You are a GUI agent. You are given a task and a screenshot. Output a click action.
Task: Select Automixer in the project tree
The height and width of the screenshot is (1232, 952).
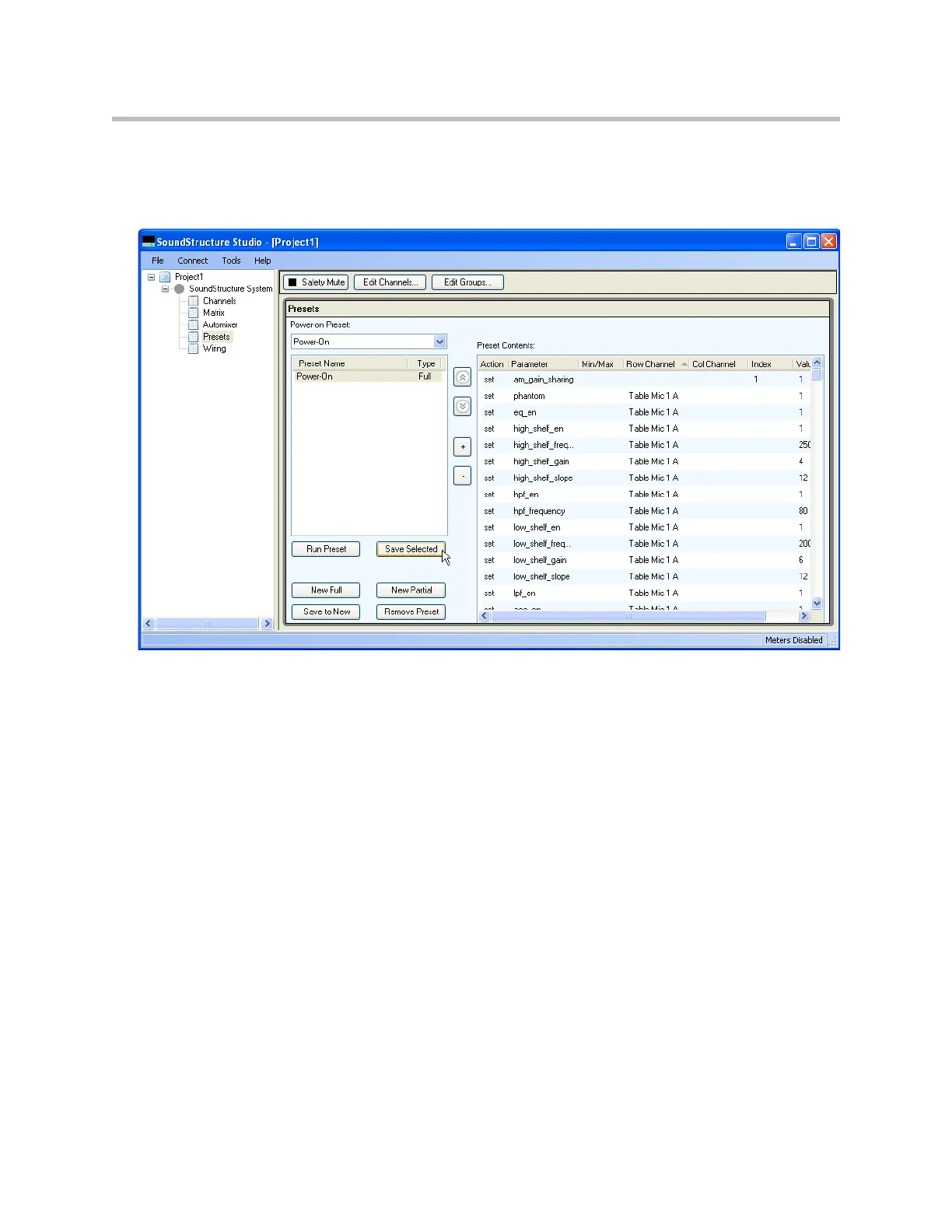(220, 324)
